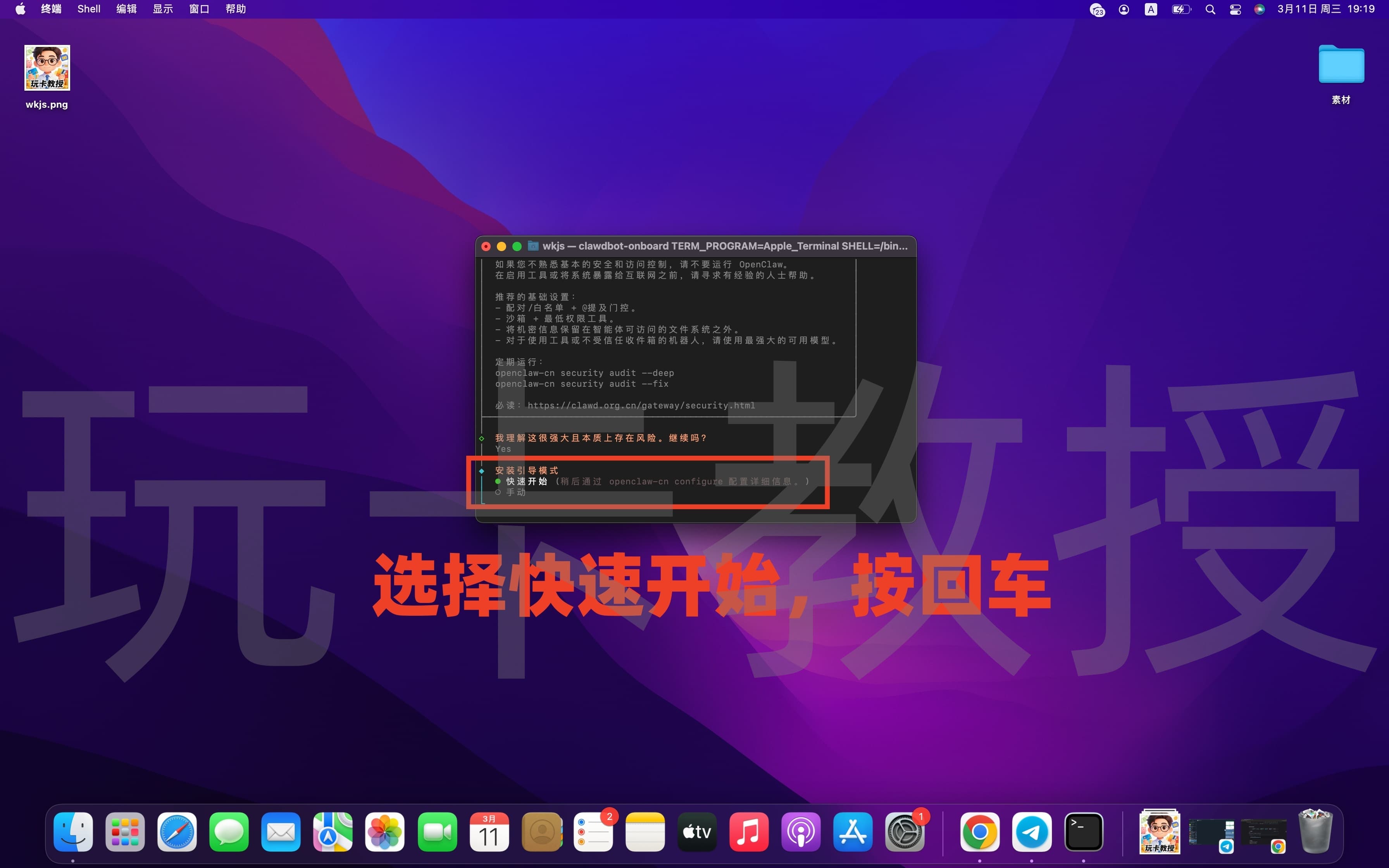Open Apple Music from the Dock
Viewport: 1389px width, 868px height.
click(749, 831)
